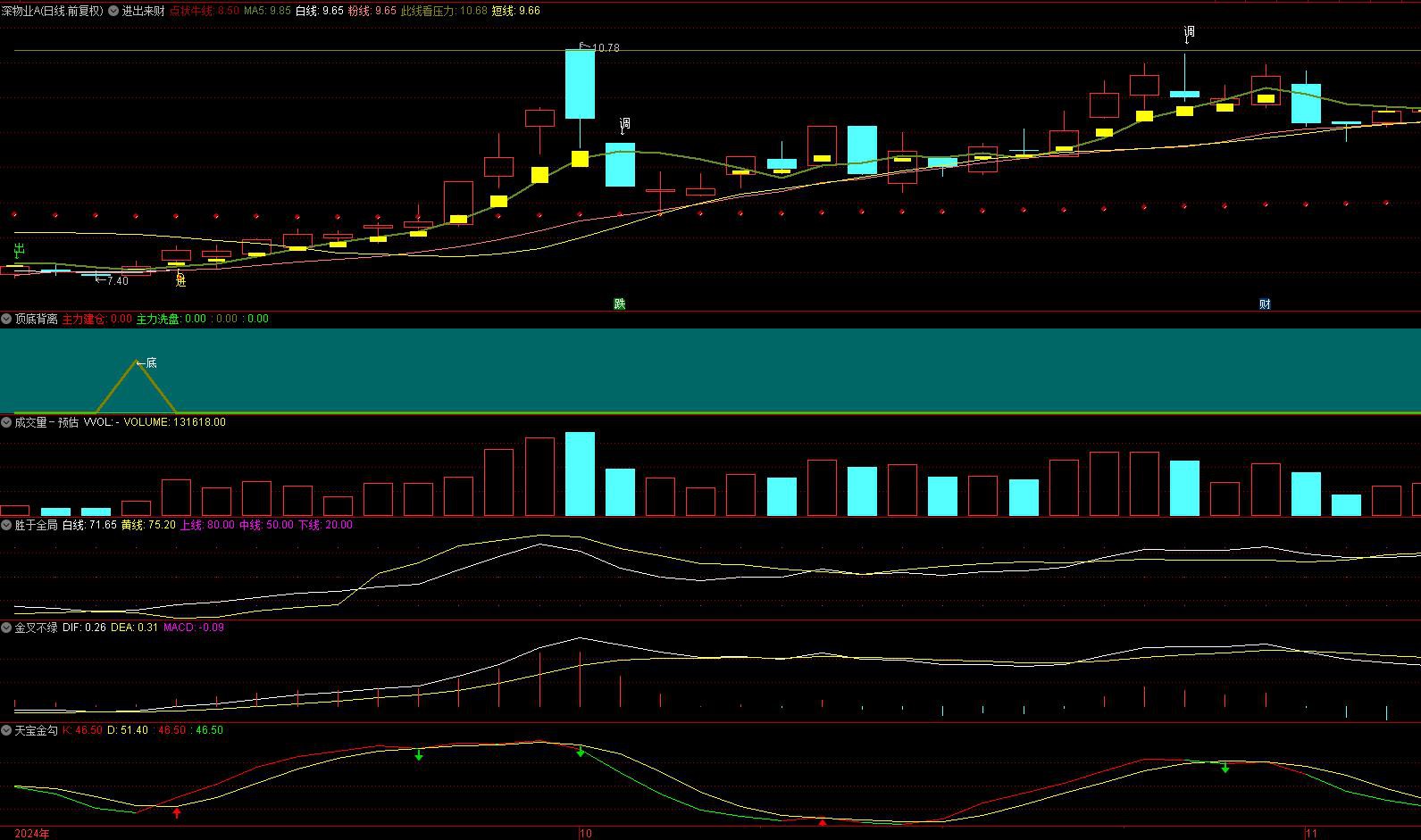This screenshot has height=840, width=1421.
Task: Click the MA5: 9.85 value
Action: tap(267, 11)
